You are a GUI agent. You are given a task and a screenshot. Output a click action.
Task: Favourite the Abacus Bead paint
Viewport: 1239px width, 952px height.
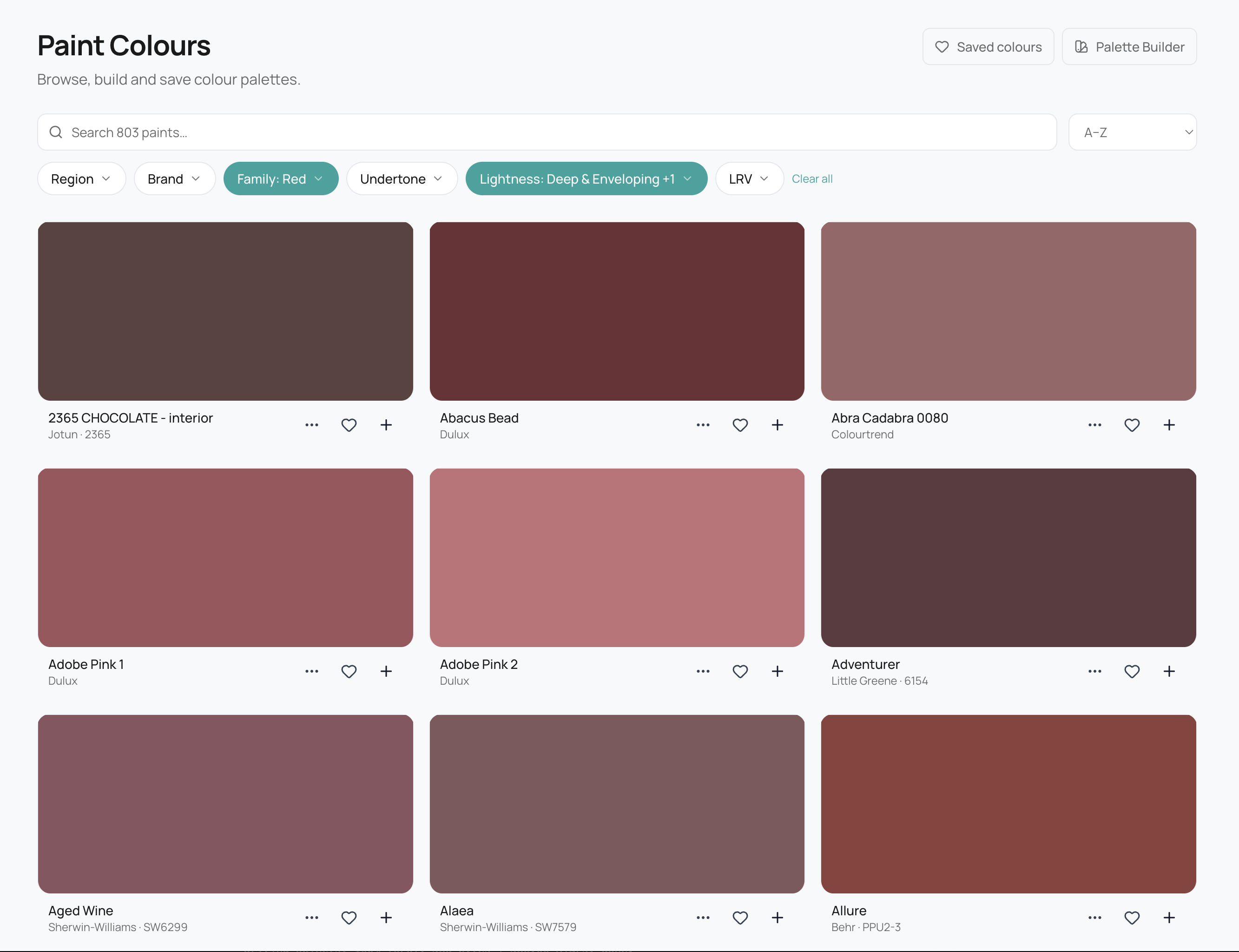(x=740, y=424)
